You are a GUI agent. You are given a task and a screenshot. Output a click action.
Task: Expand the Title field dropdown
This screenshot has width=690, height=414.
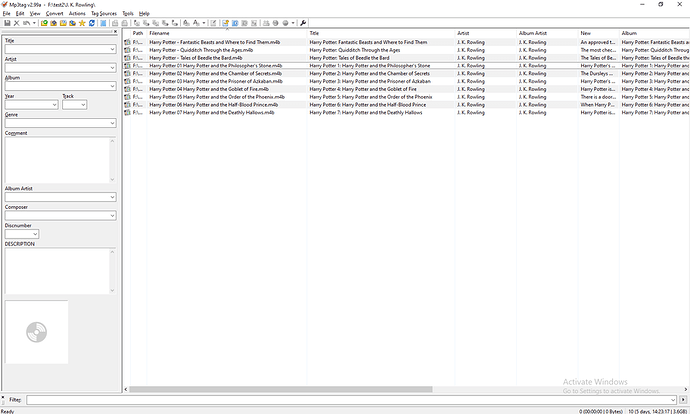(x=112, y=49)
